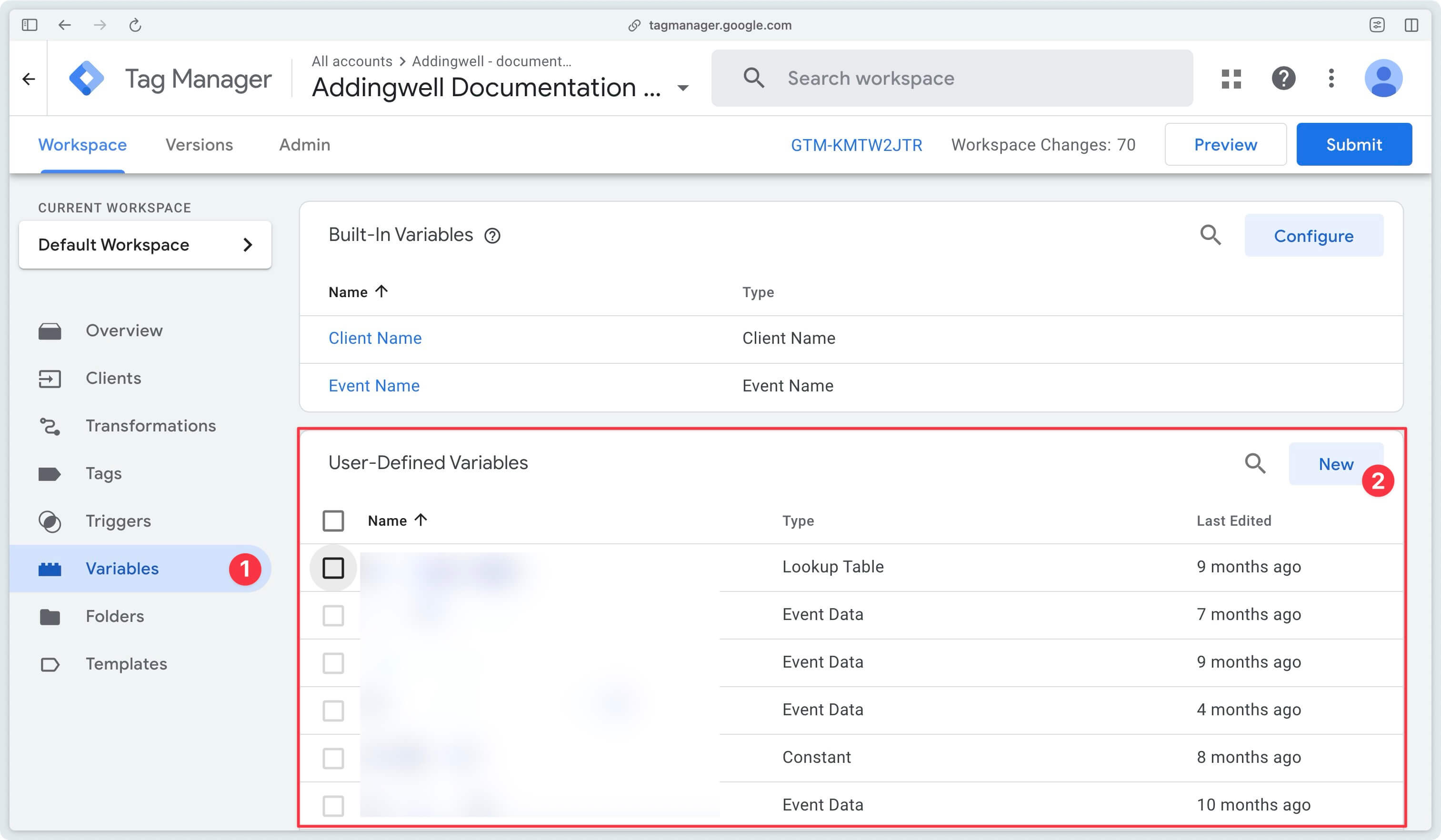Expand the Default Workspace selector
The height and width of the screenshot is (840, 1441).
145,245
